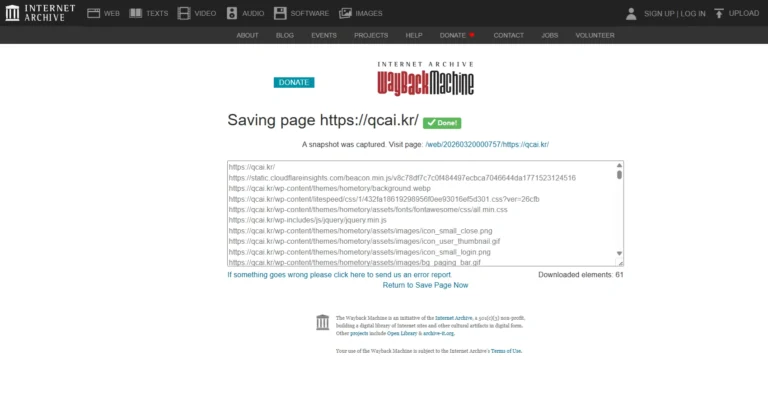Open the Texts section icon
The image size is (768, 393).
coord(135,13)
